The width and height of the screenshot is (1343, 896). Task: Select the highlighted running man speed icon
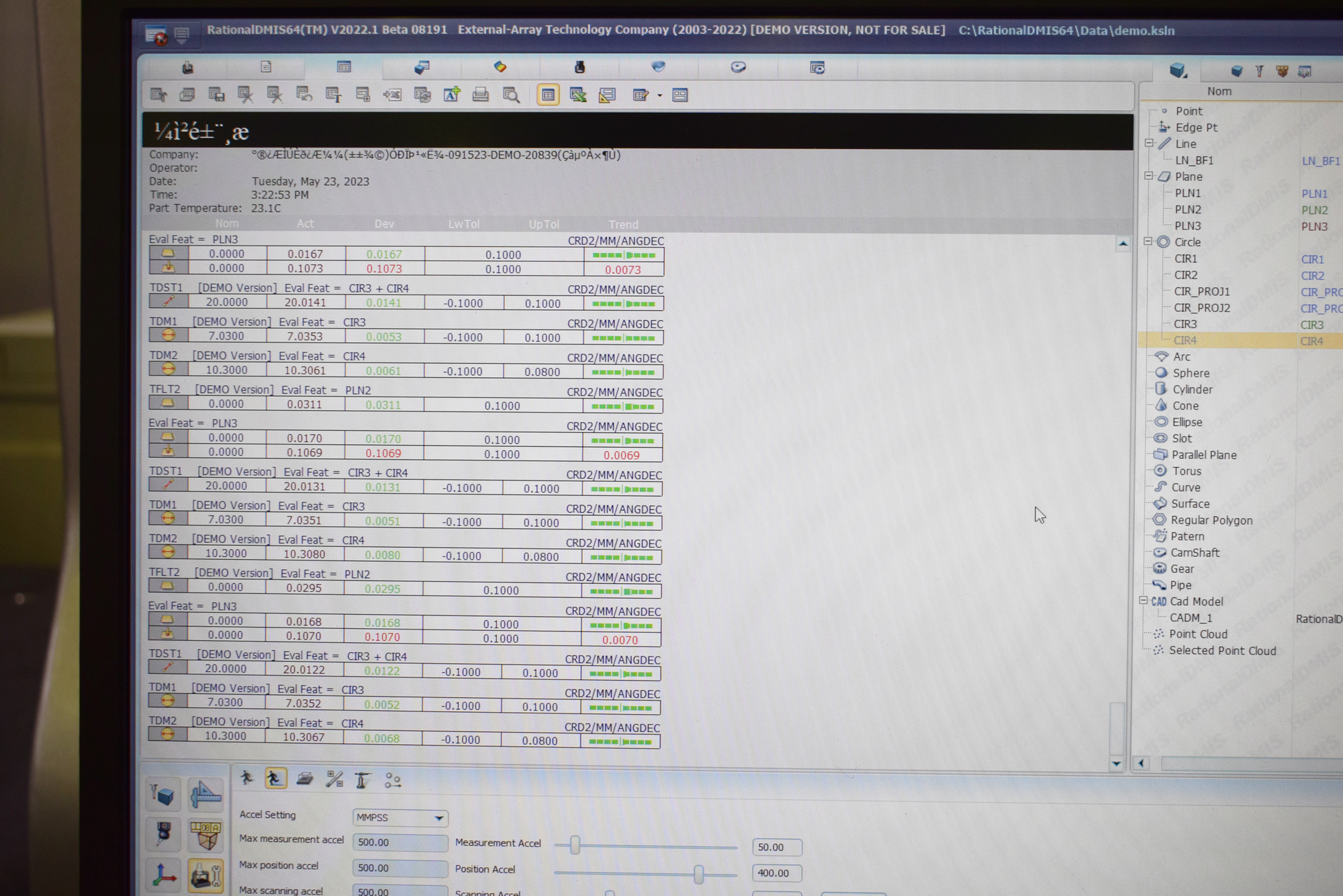275,779
